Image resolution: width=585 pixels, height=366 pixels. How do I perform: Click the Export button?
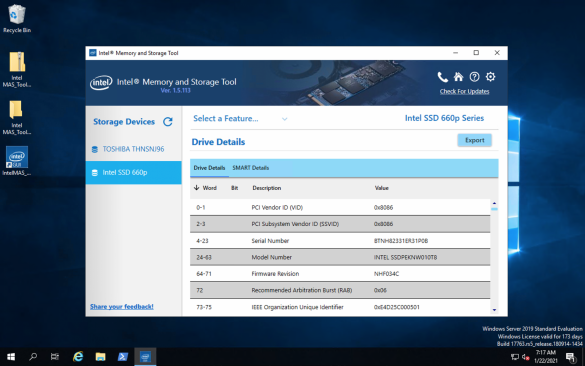point(474,140)
